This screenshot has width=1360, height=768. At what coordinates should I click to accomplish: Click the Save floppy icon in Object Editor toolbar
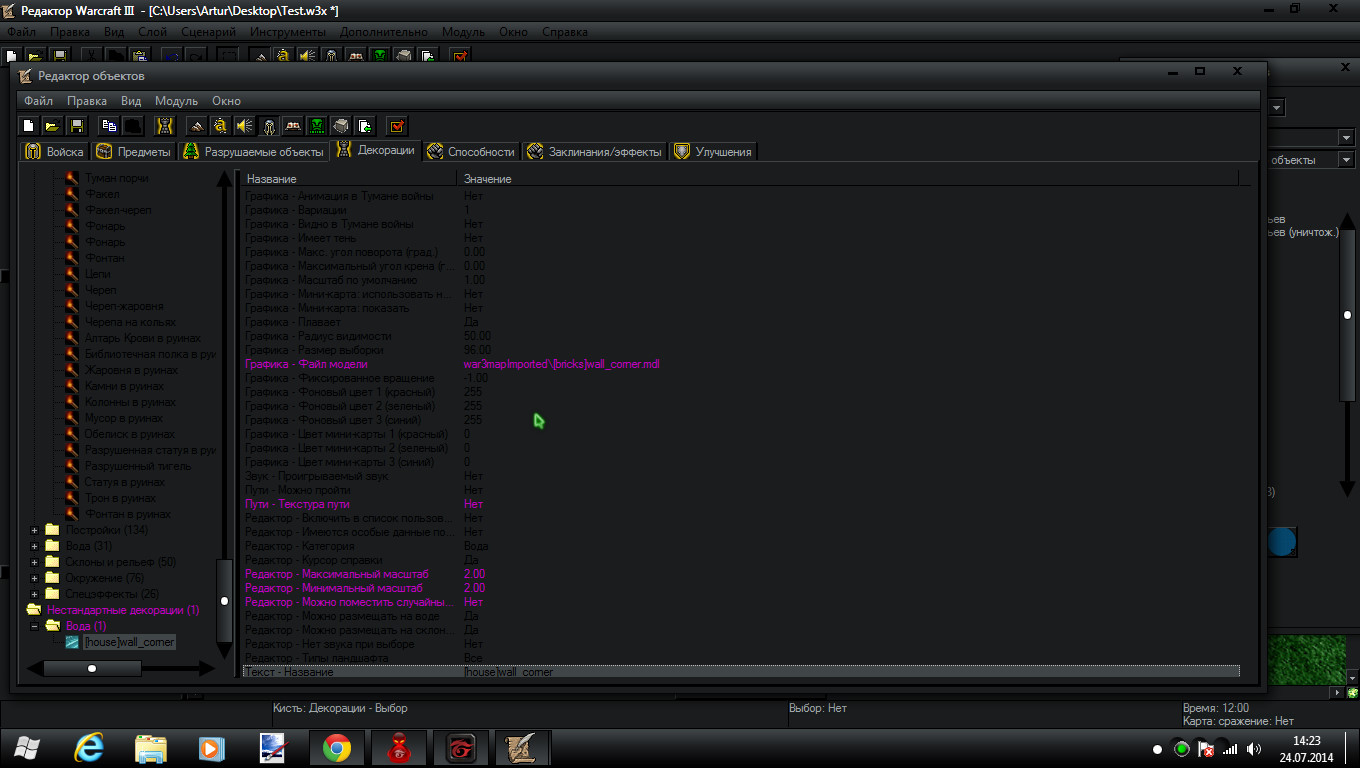tap(76, 126)
